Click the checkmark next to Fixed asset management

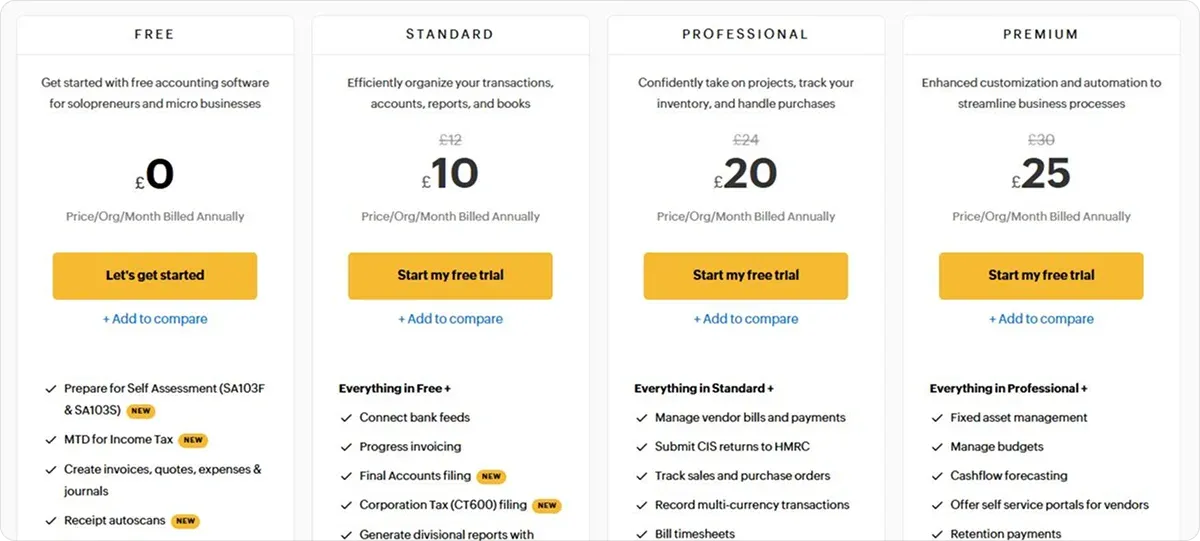937,418
